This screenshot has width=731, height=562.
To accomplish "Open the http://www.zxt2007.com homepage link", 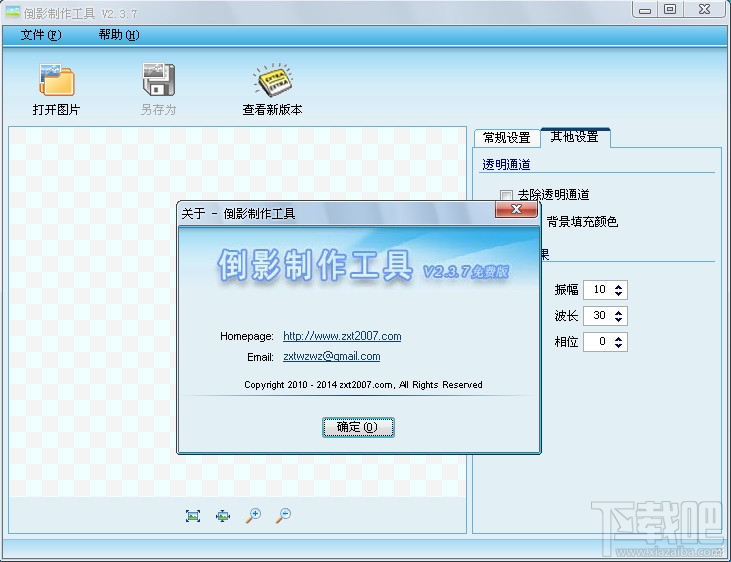I will pos(342,336).
